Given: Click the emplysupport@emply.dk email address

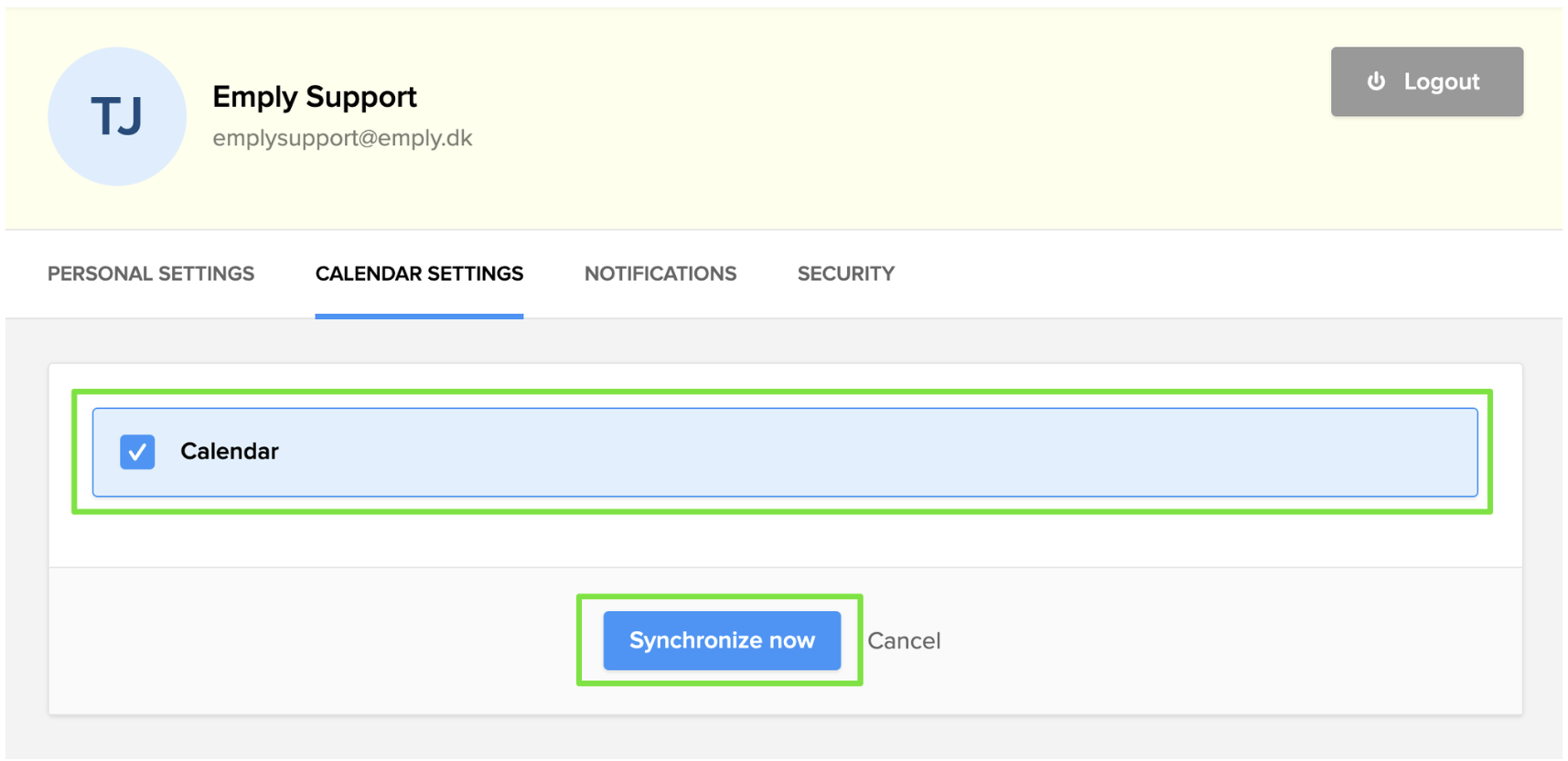Looking at the screenshot, I should (x=342, y=138).
